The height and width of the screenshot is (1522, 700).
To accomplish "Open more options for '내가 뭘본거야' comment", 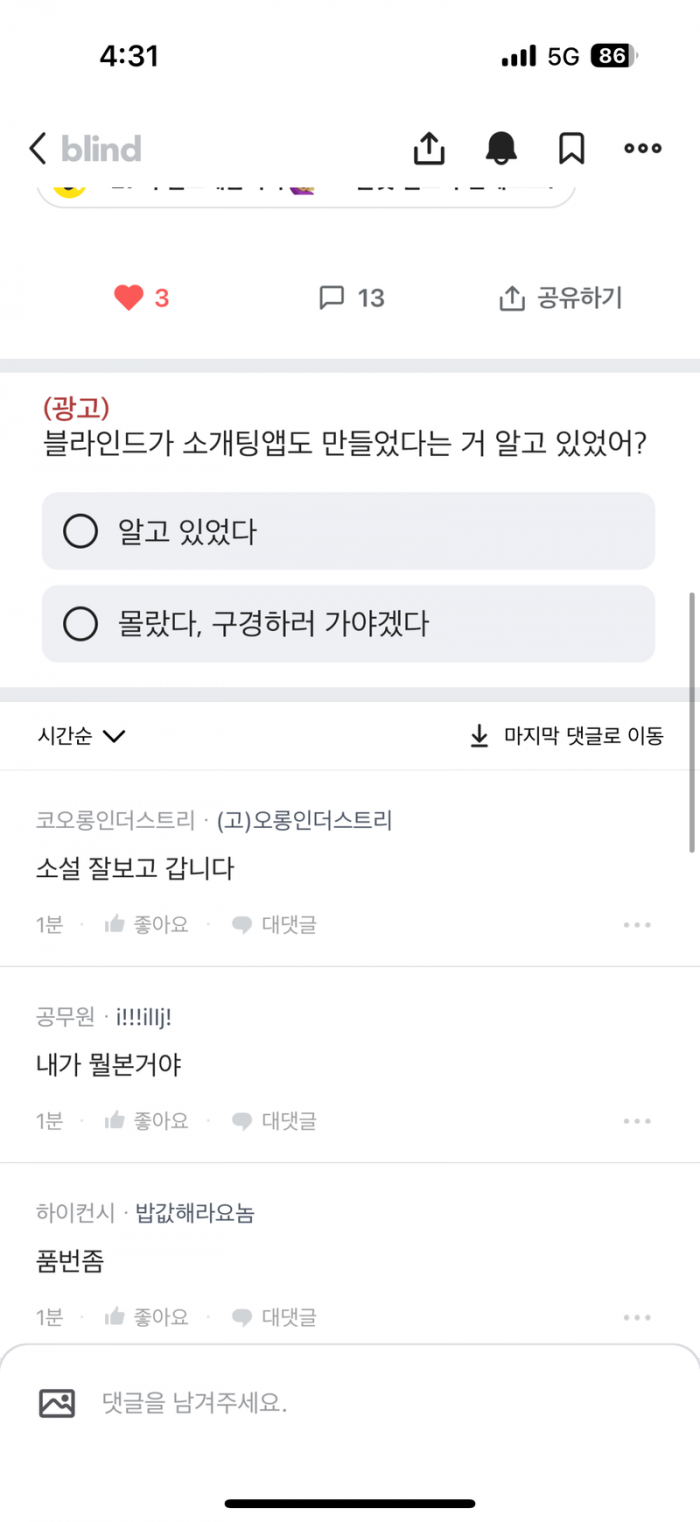I will [x=637, y=1122].
